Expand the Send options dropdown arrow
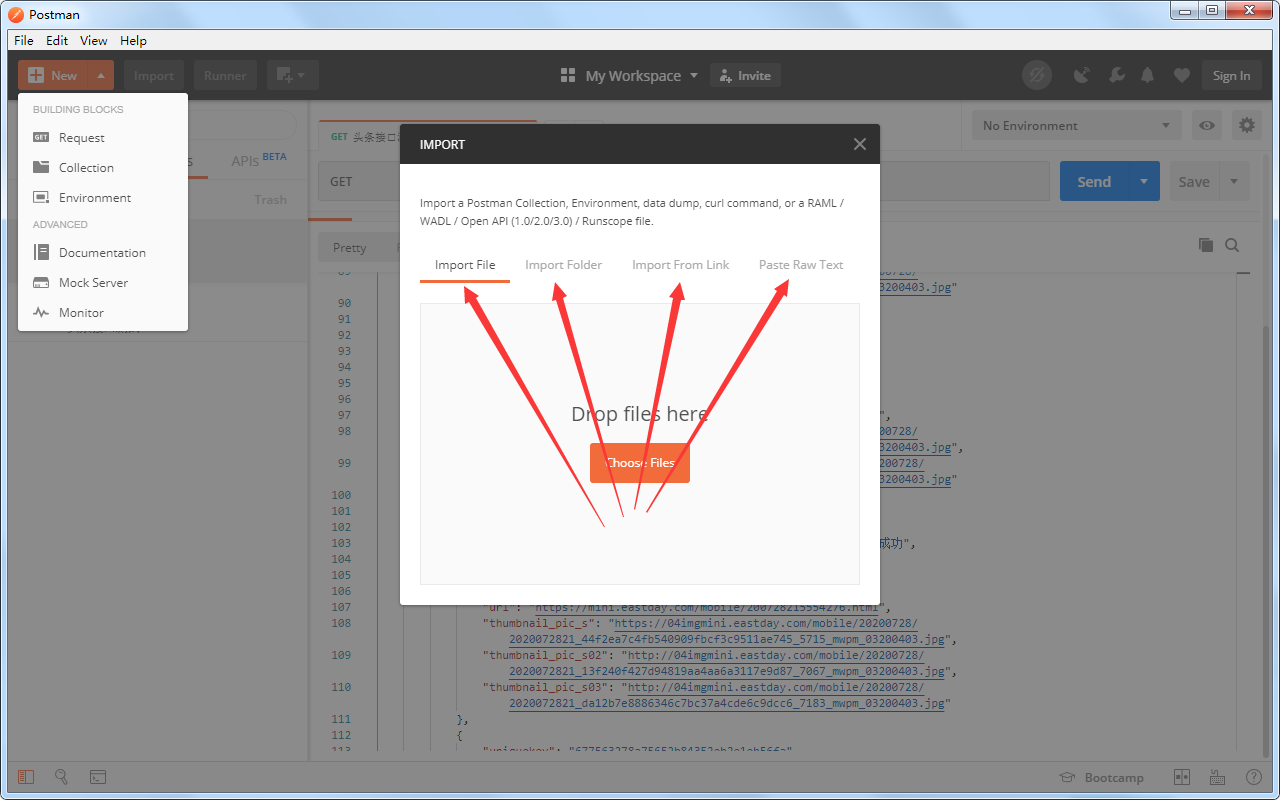The height and width of the screenshot is (800, 1280). coord(1144,182)
